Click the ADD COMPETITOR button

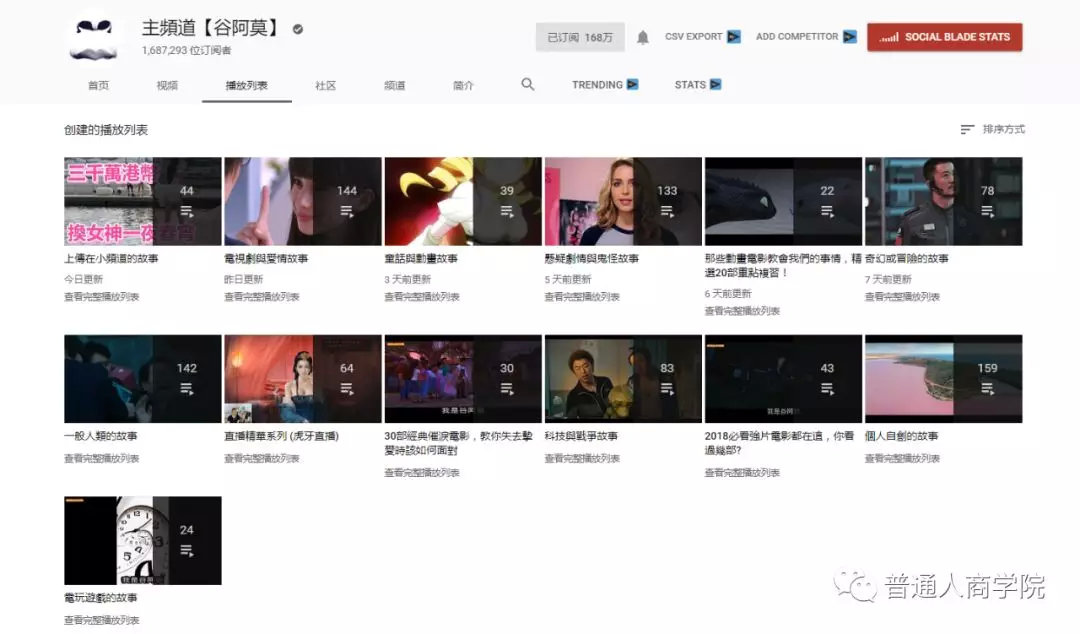tap(806, 37)
